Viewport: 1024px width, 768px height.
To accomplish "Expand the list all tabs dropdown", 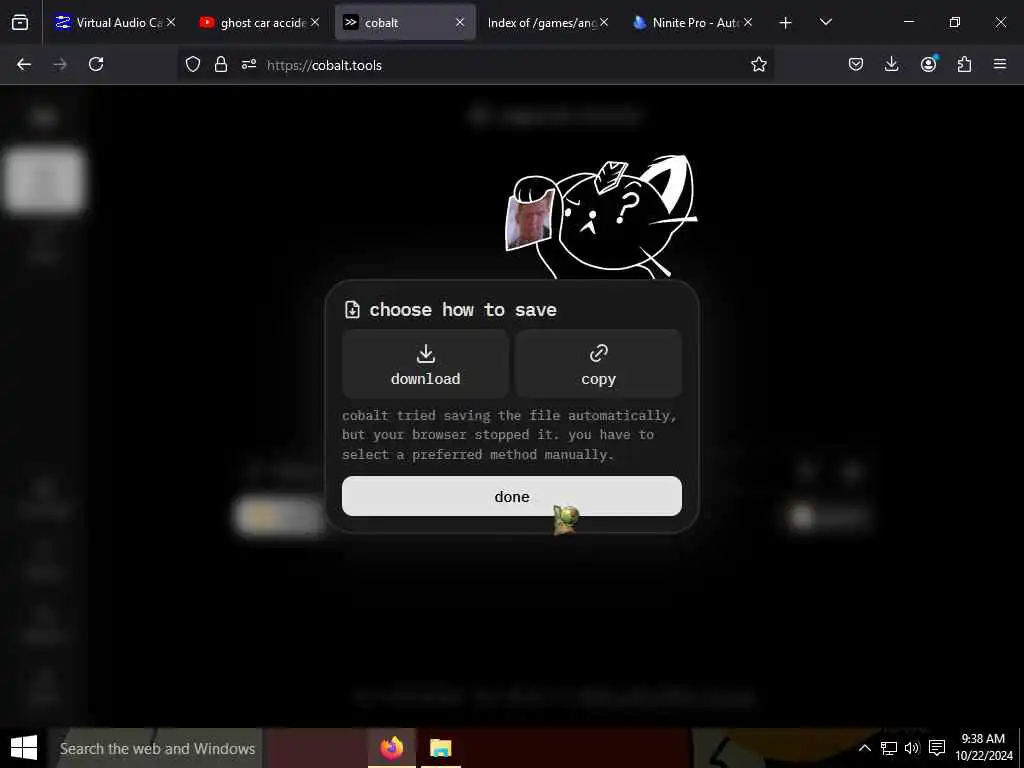I will click(825, 22).
